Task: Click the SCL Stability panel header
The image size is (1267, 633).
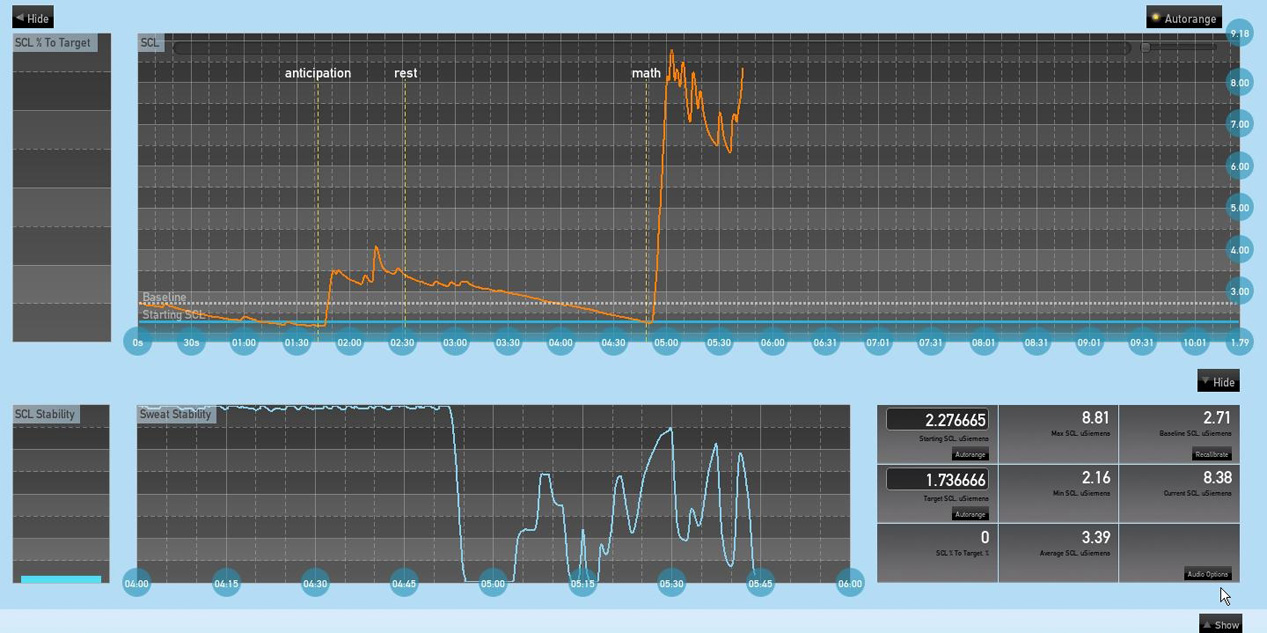Action: (x=45, y=414)
